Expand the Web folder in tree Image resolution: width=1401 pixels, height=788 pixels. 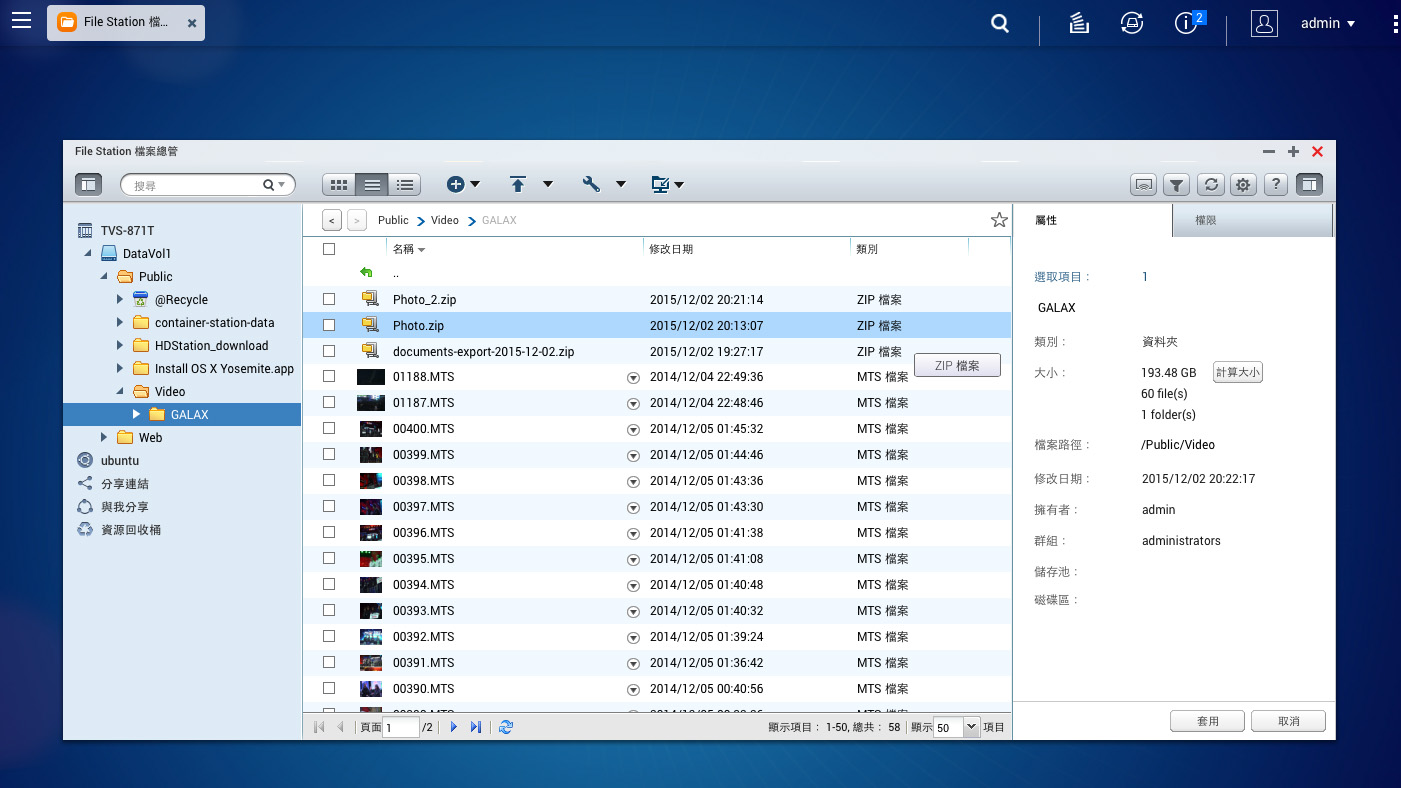104,437
